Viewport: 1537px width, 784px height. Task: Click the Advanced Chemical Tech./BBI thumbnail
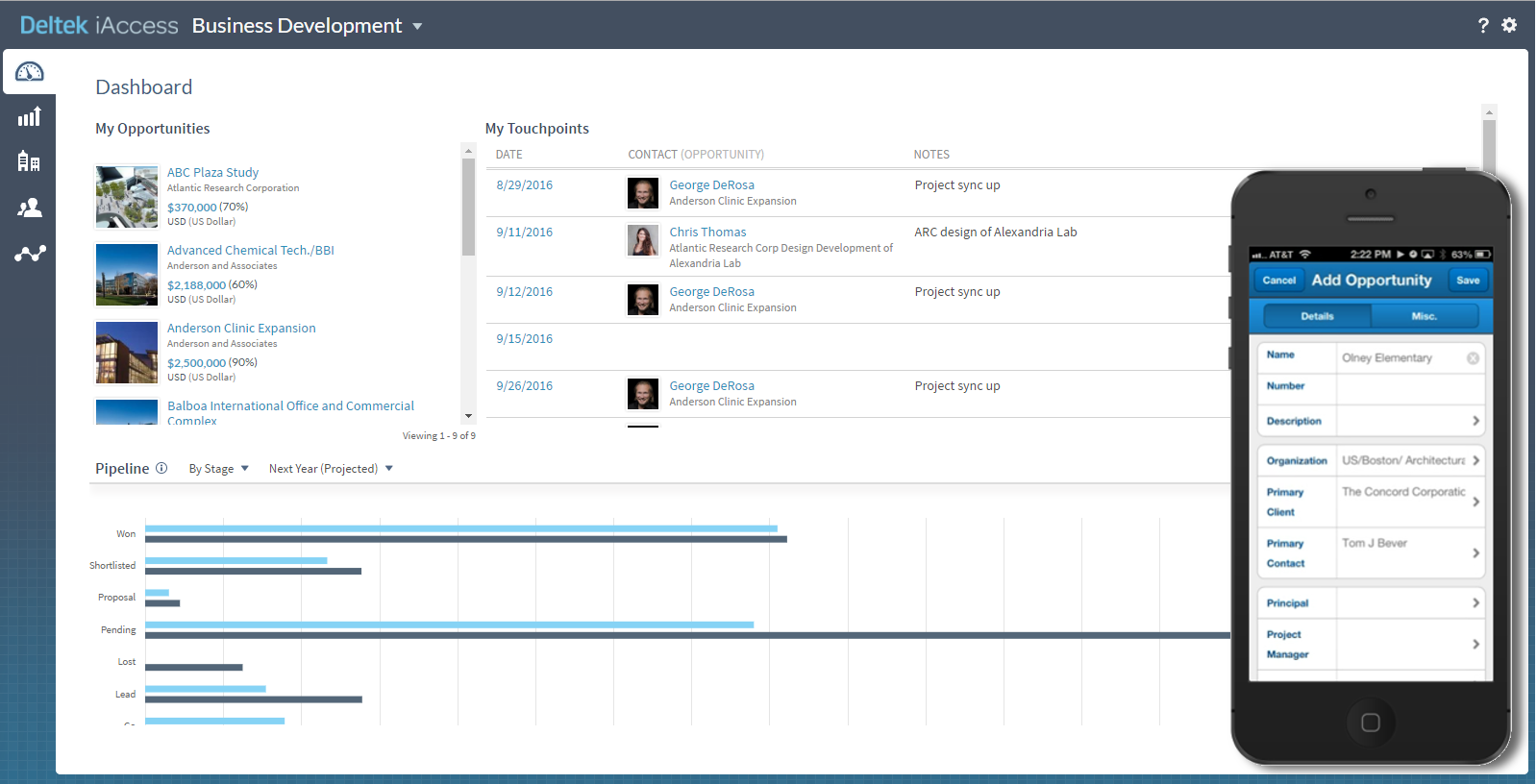127,275
